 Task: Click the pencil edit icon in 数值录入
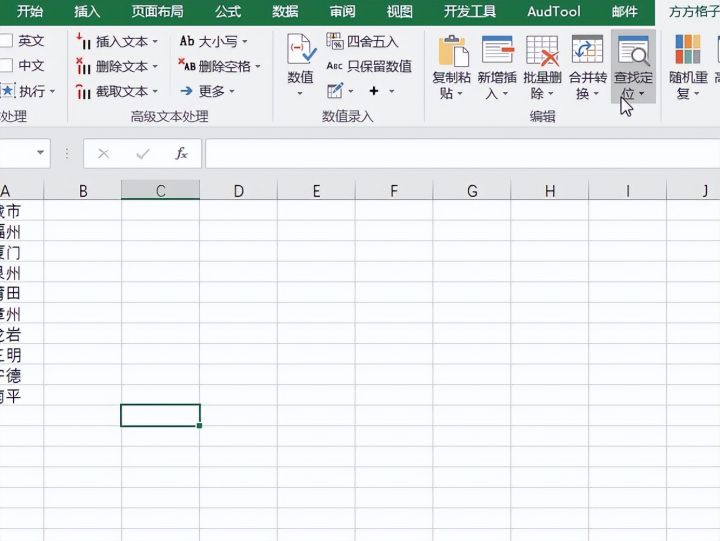click(335, 90)
